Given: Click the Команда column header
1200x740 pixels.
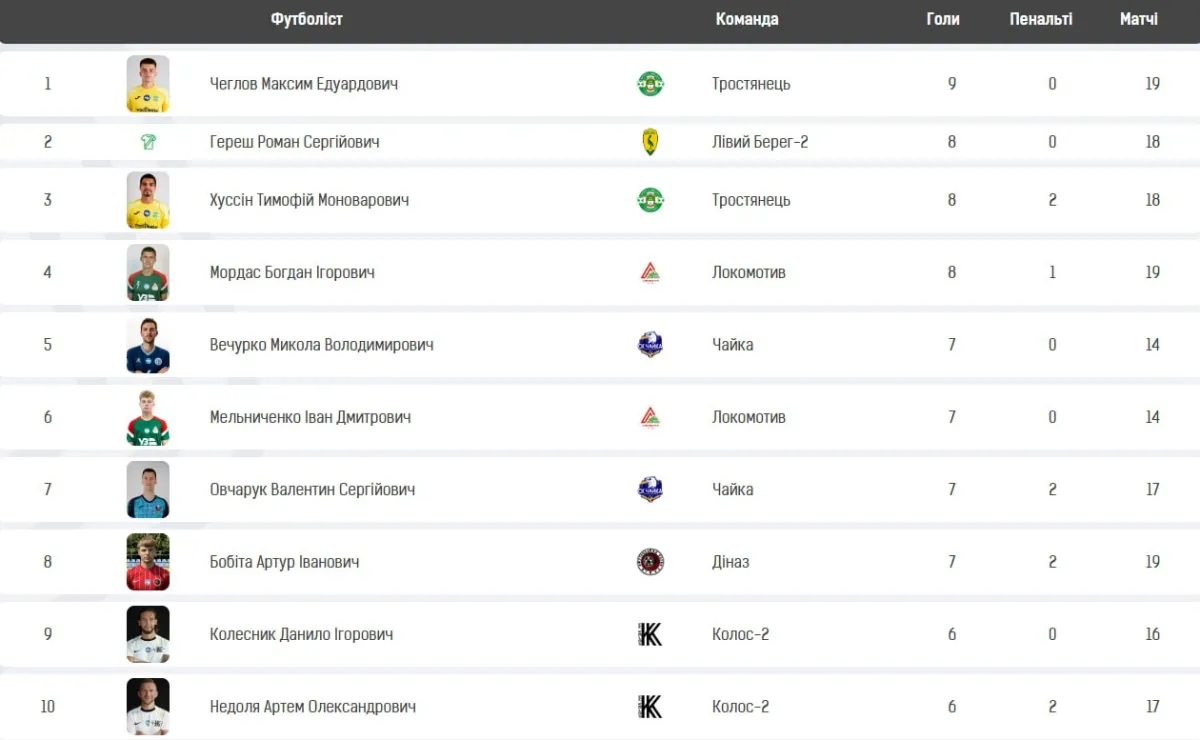Looking at the screenshot, I should (x=746, y=19).
